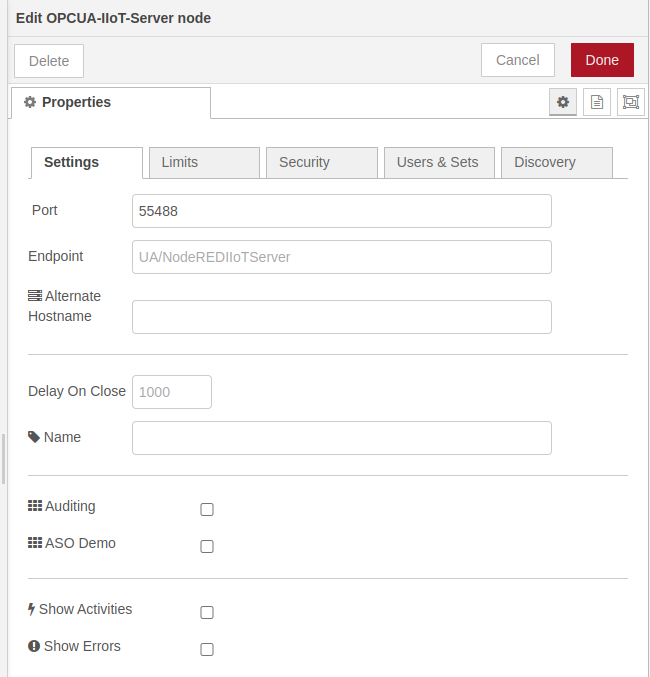The height and width of the screenshot is (677, 650).
Task: Click the exclamation icon beside Show Errors
Action: click(34, 646)
